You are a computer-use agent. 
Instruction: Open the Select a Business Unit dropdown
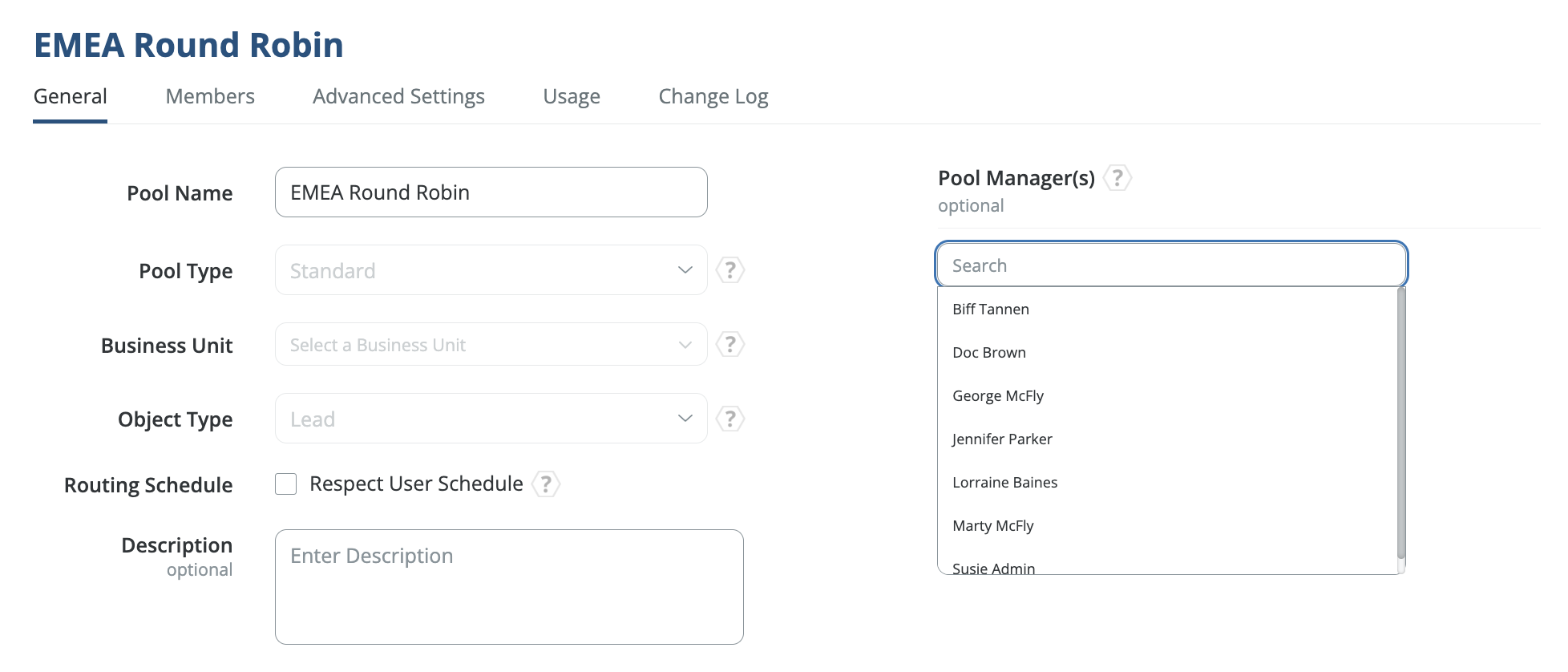[491, 345]
